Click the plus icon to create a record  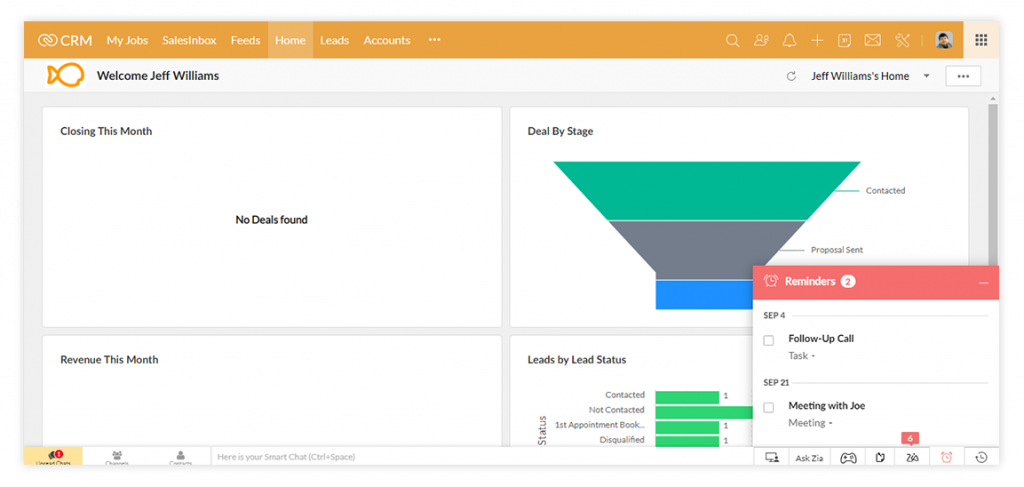click(817, 40)
